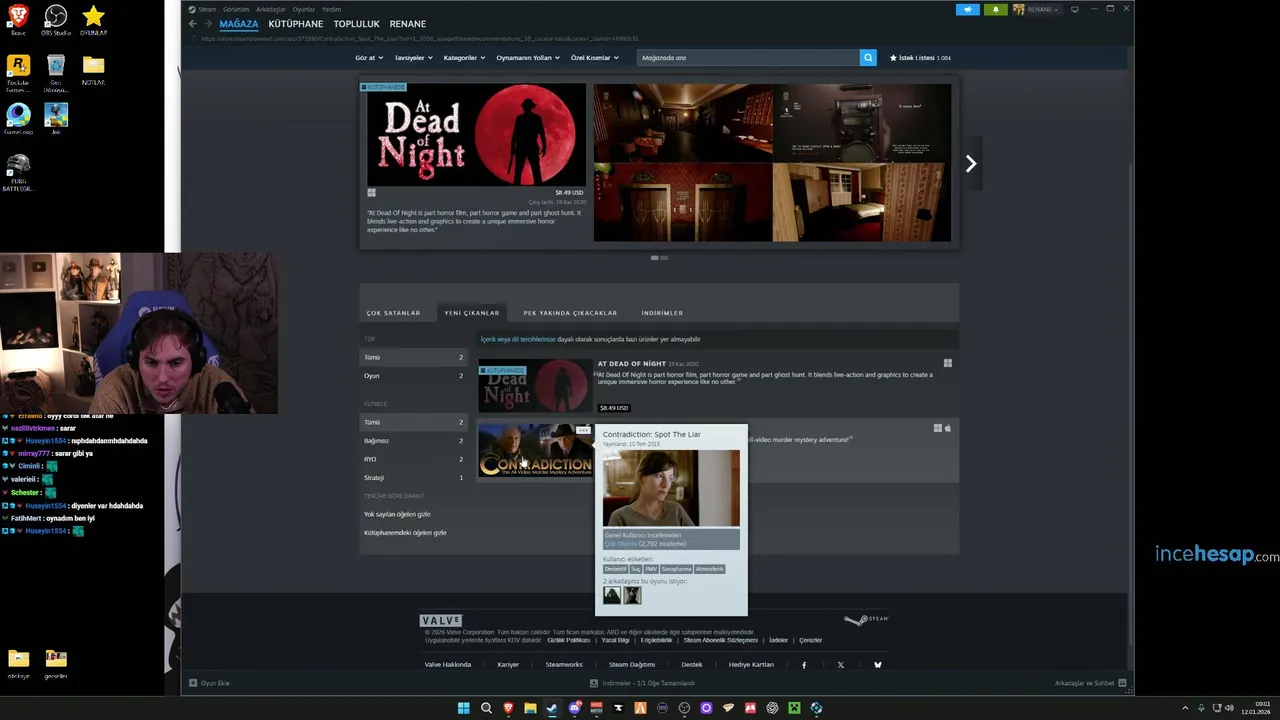Open the OBS Studio desktop shortcut
Screen dimensions: 1280x720
pyautogui.click(x=56, y=20)
